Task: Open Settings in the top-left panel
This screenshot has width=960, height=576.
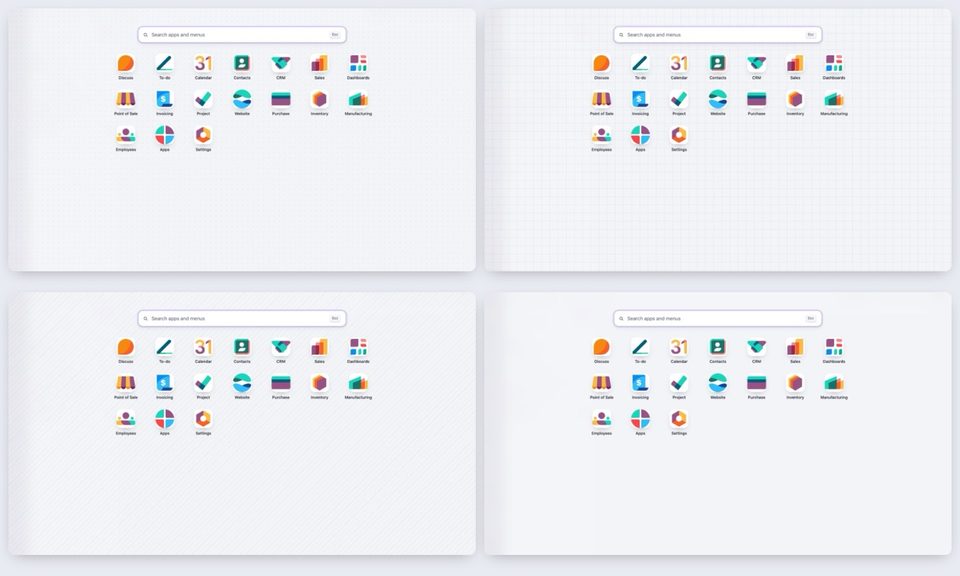Action: tap(203, 135)
